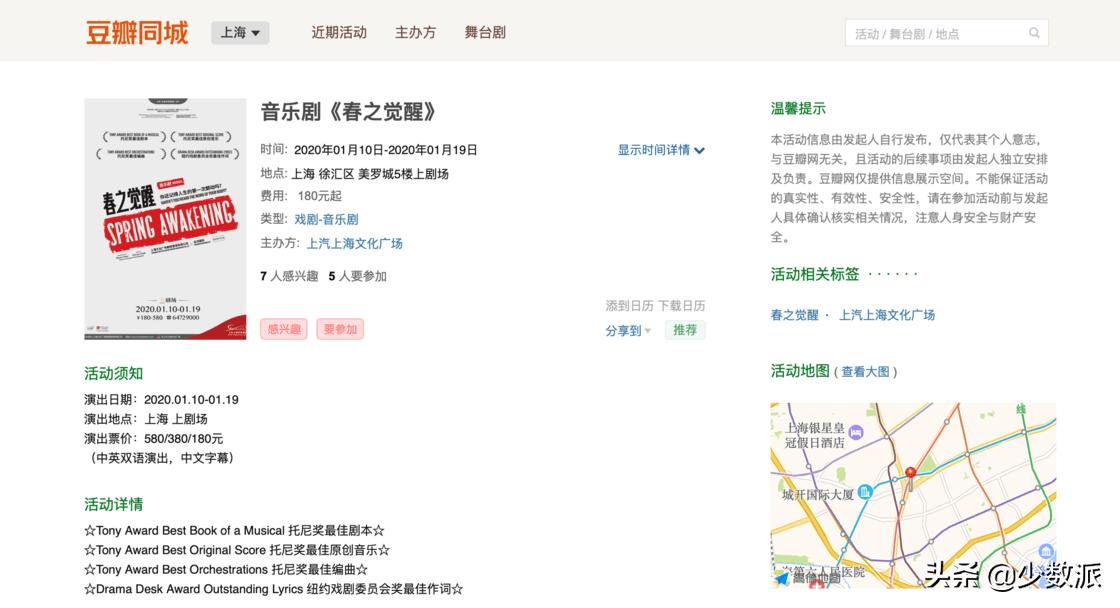Click the 要参加 button
The image size is (1120, 608).
tap(340, 329)
